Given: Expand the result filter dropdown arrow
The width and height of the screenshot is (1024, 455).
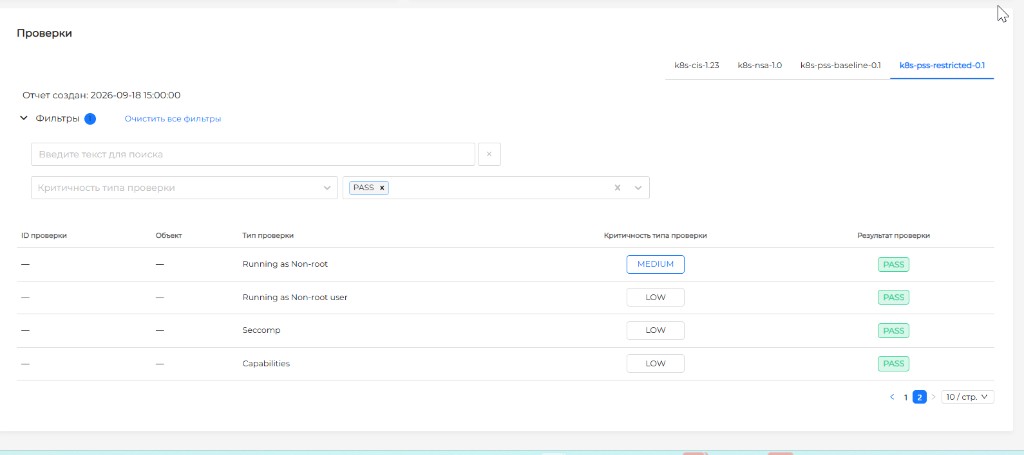Looking at the screenshot, I should [x=638, y=187].
